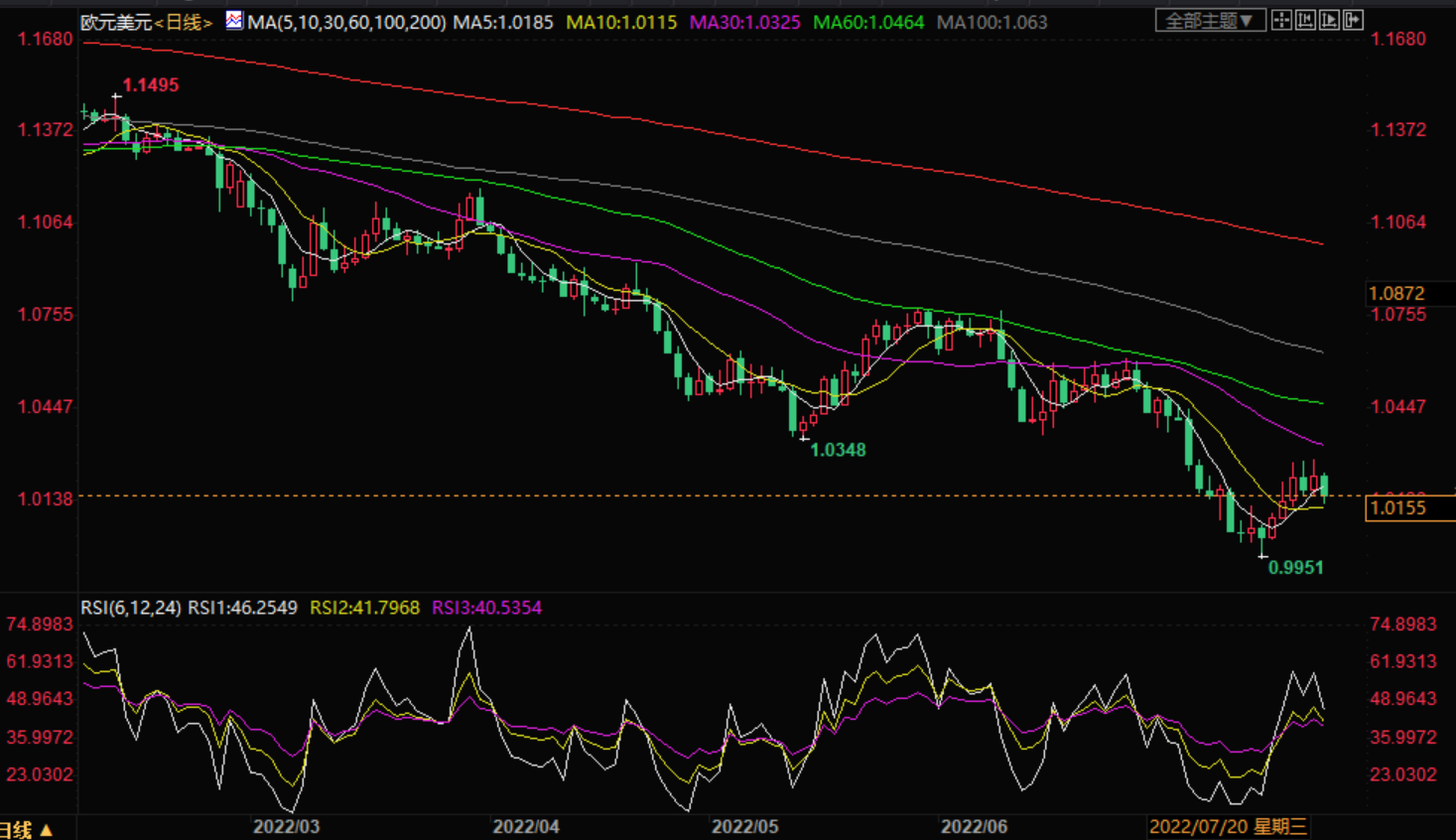Click the MA10:1.0115 value

point(621,22)
